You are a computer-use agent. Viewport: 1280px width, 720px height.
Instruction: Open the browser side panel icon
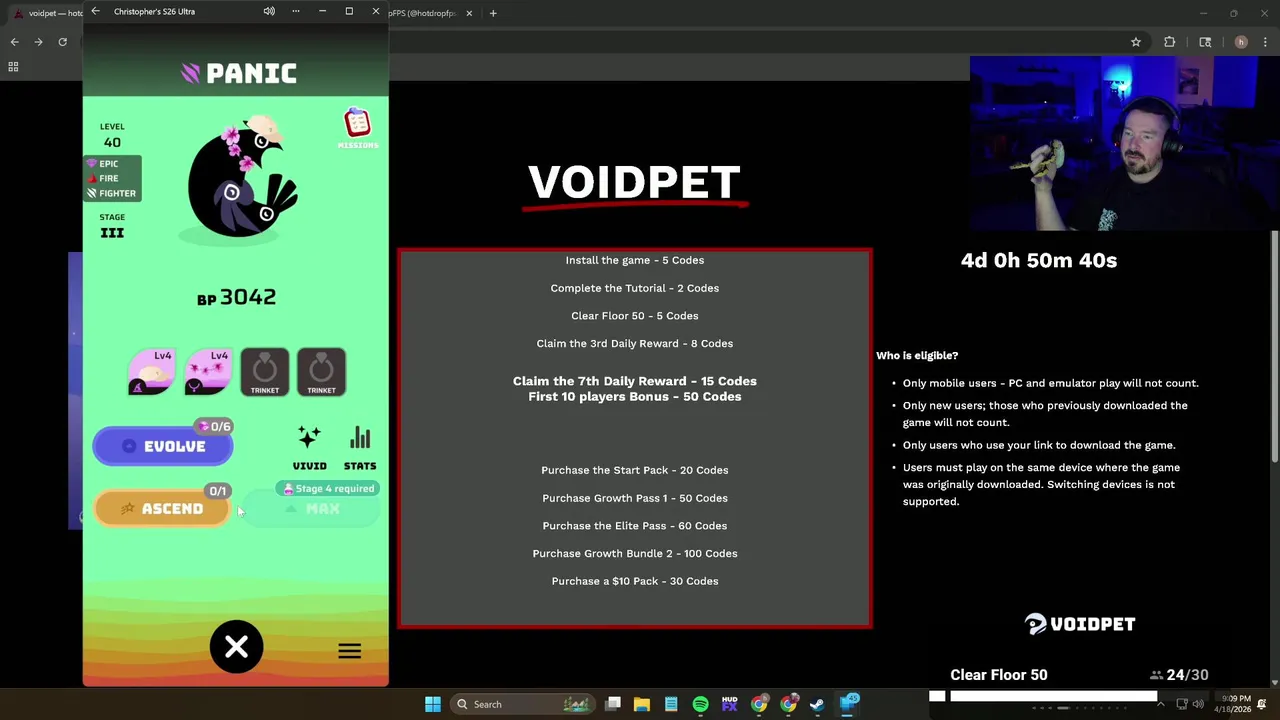[1205, 42]
